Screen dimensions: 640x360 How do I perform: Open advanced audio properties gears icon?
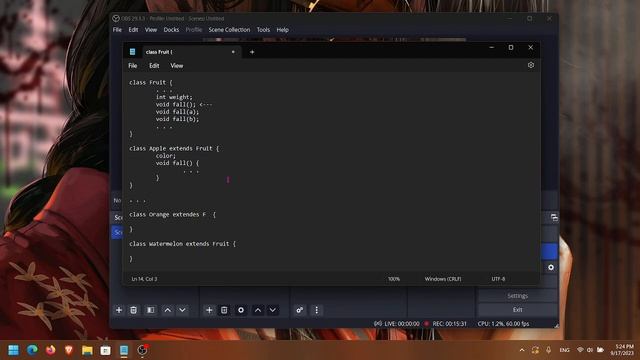point(300,310)
